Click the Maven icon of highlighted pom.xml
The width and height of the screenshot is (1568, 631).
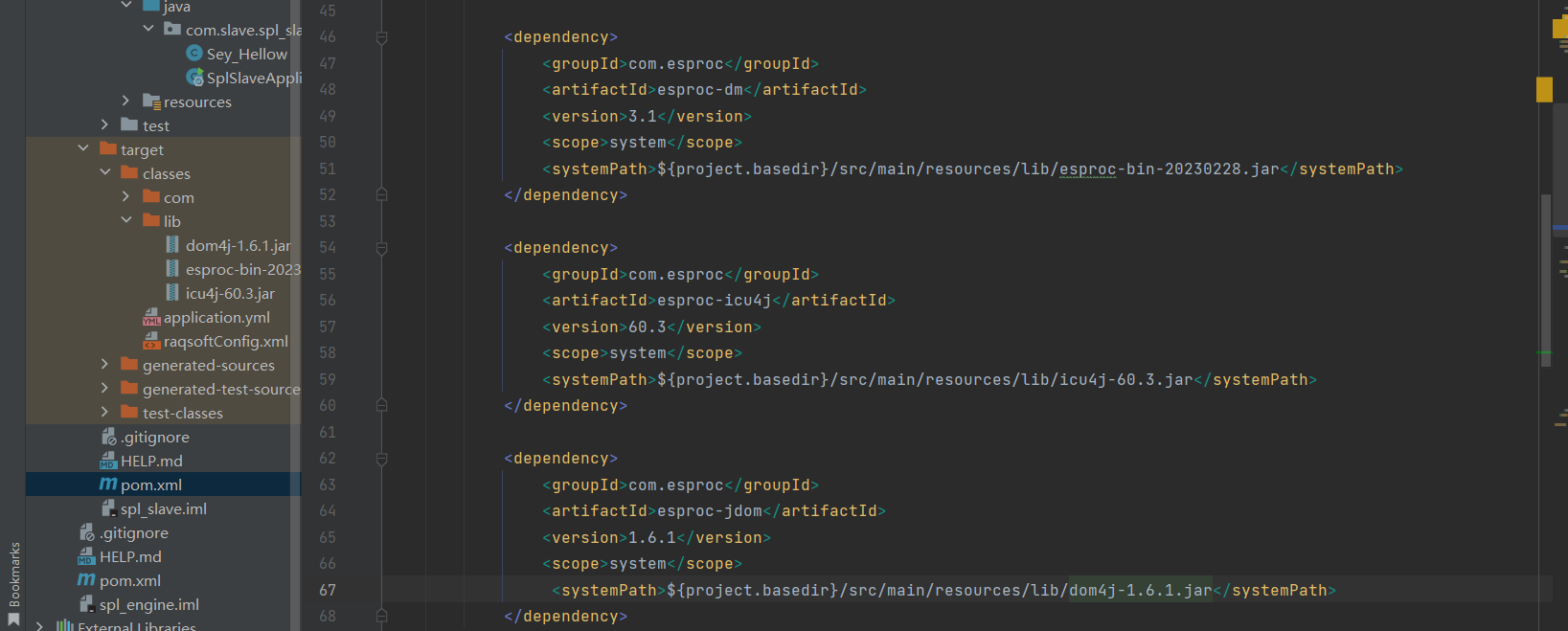108,485
